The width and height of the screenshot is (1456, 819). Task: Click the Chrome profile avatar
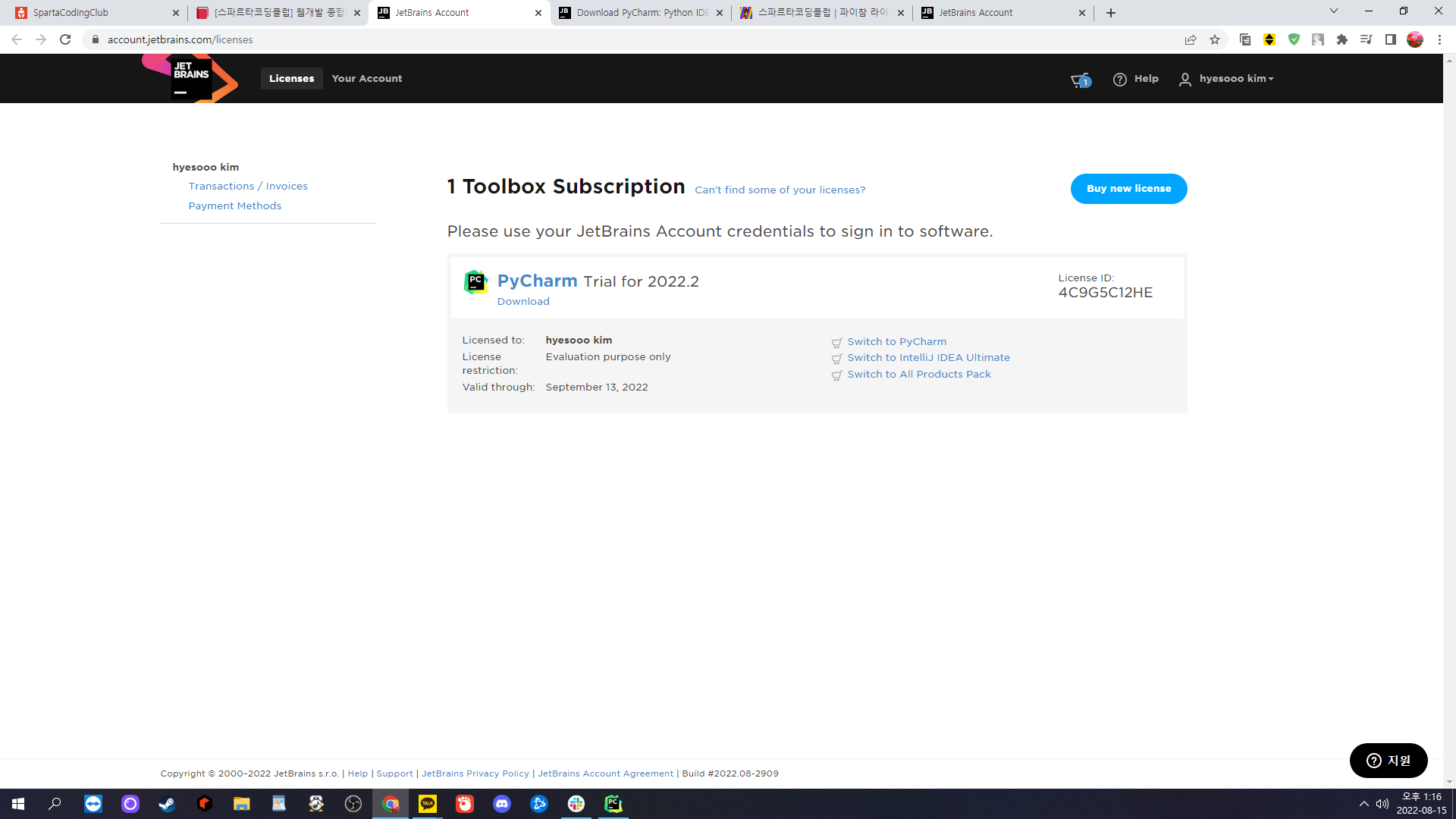pos(1415,39)
